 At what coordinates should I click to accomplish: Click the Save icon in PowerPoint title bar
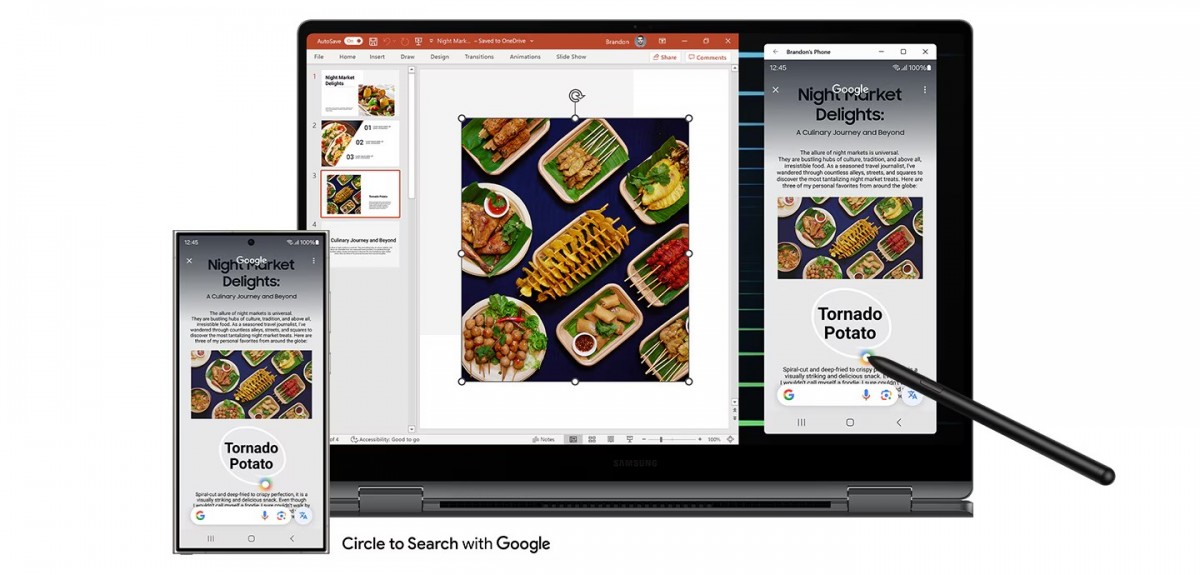(373, 41)
